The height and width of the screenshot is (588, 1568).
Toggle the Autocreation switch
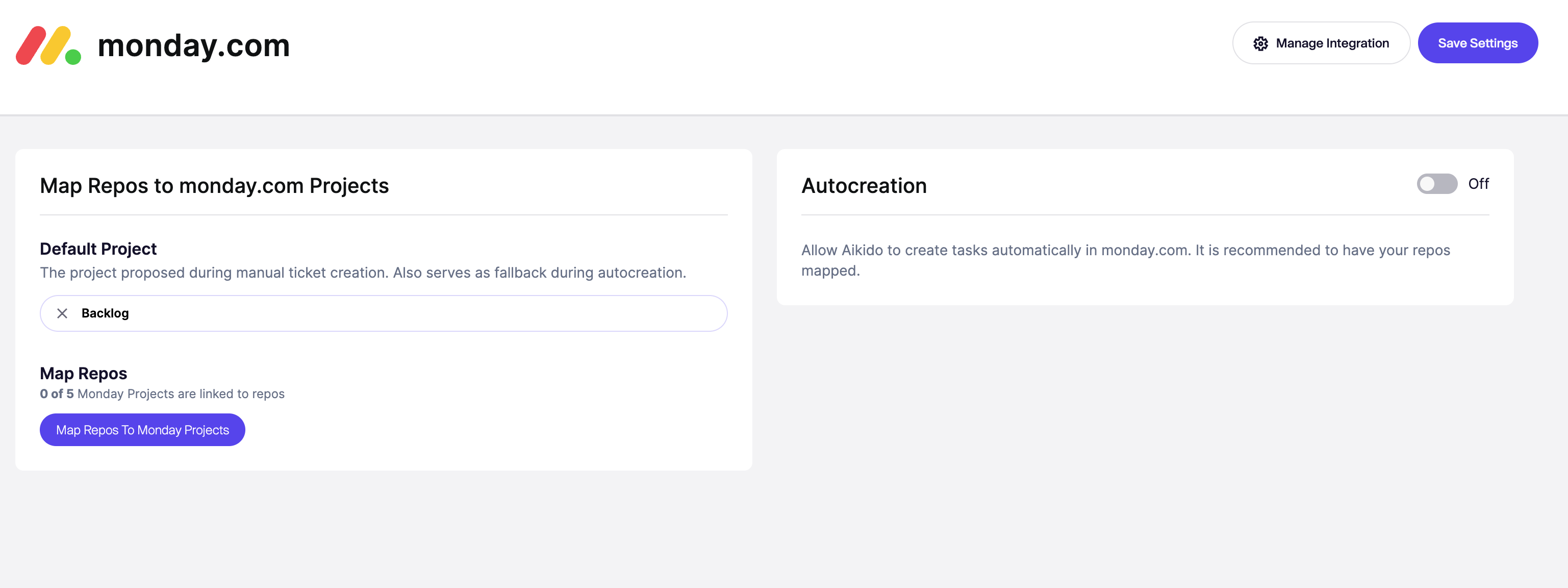(x=1436, y=183)
